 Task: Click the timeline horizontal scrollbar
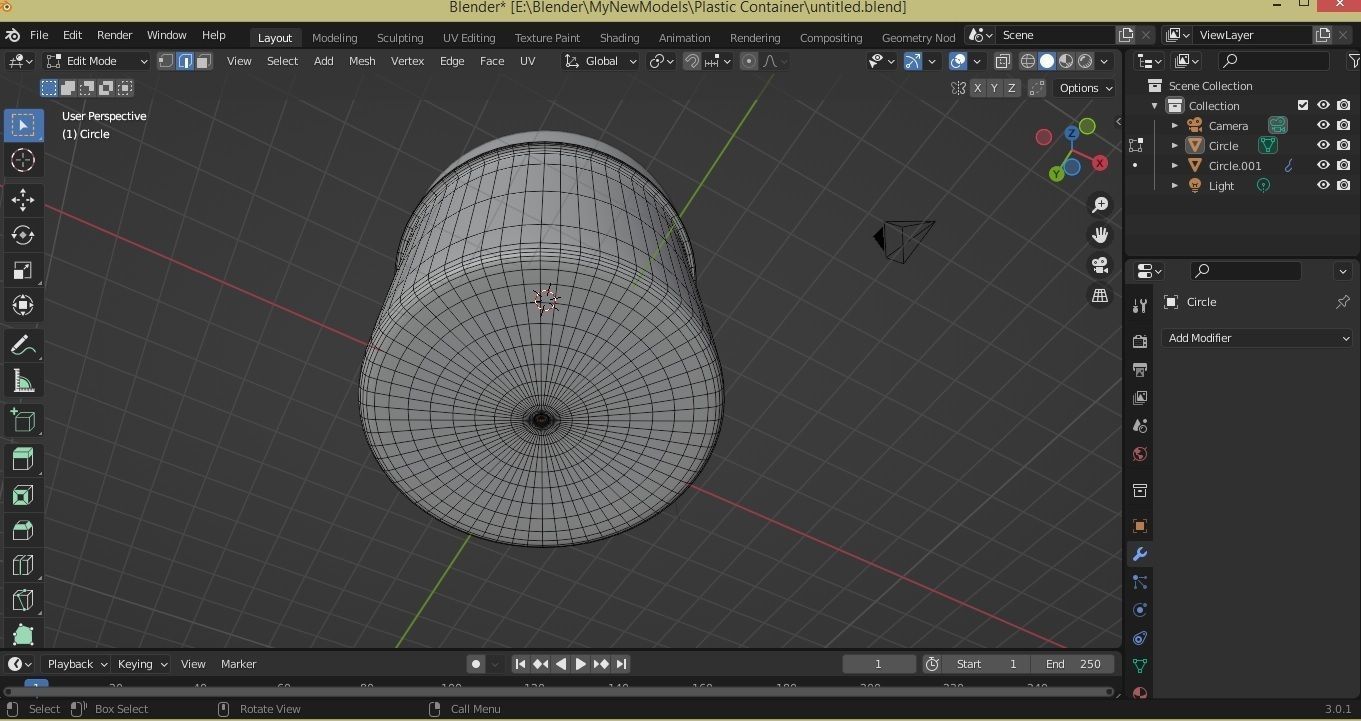(x=560, y=691)
